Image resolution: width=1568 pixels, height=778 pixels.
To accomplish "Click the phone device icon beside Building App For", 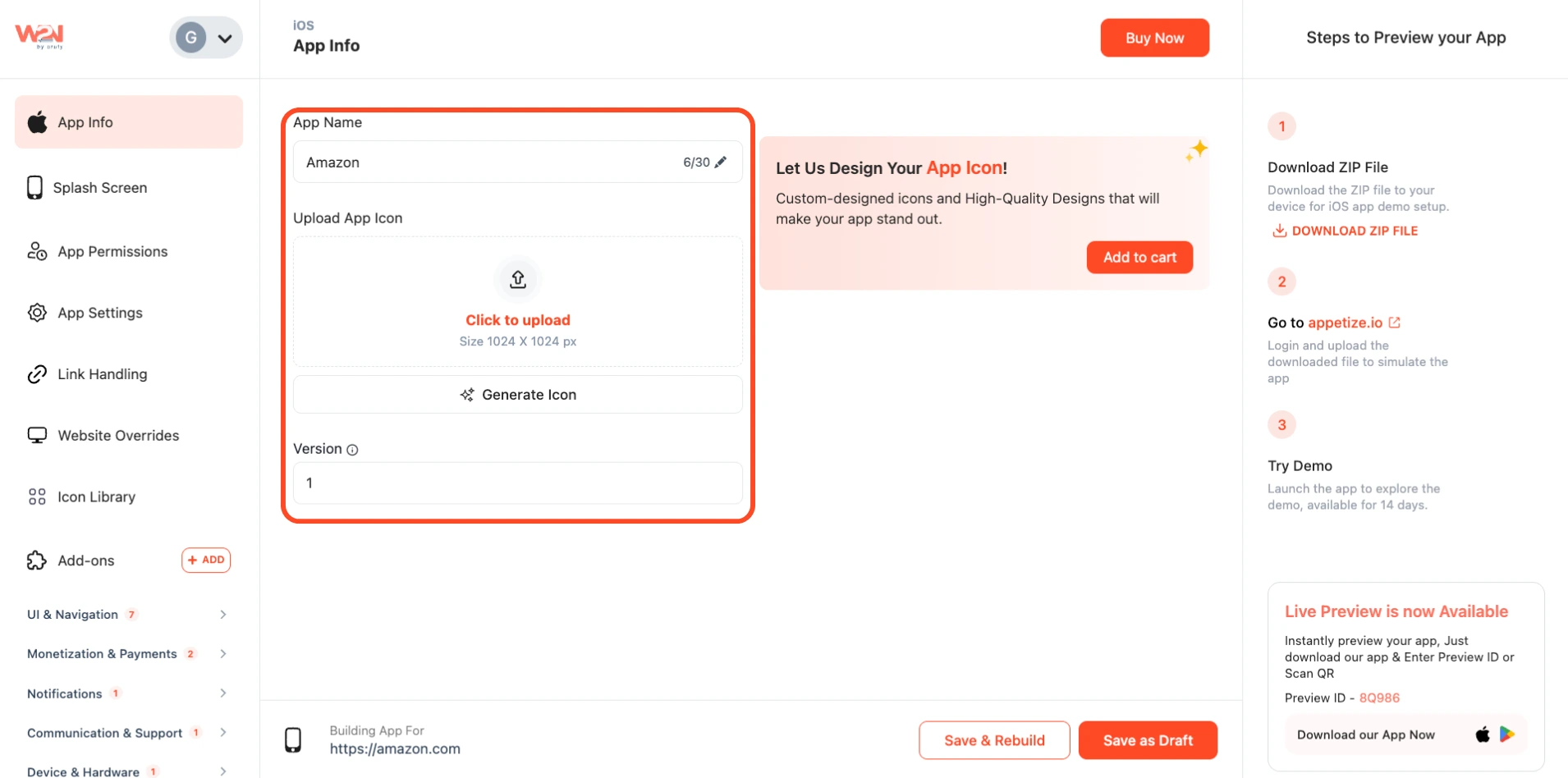I will tap(293, 740).
